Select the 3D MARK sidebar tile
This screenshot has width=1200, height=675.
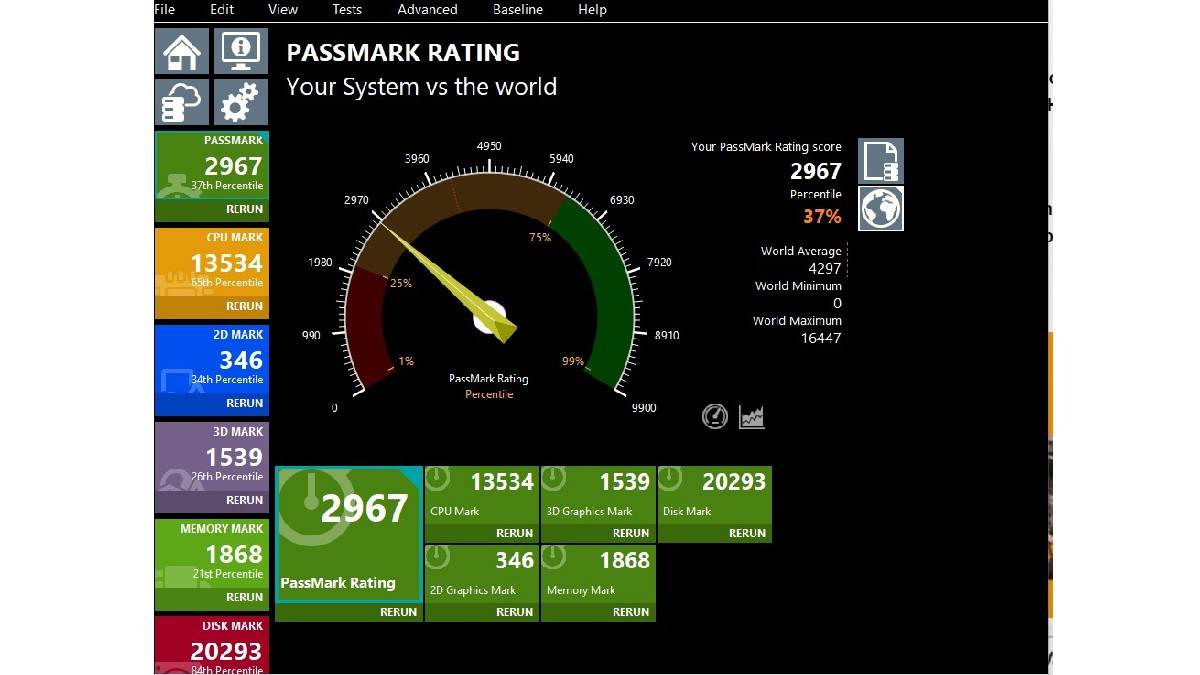coord(211,465)
